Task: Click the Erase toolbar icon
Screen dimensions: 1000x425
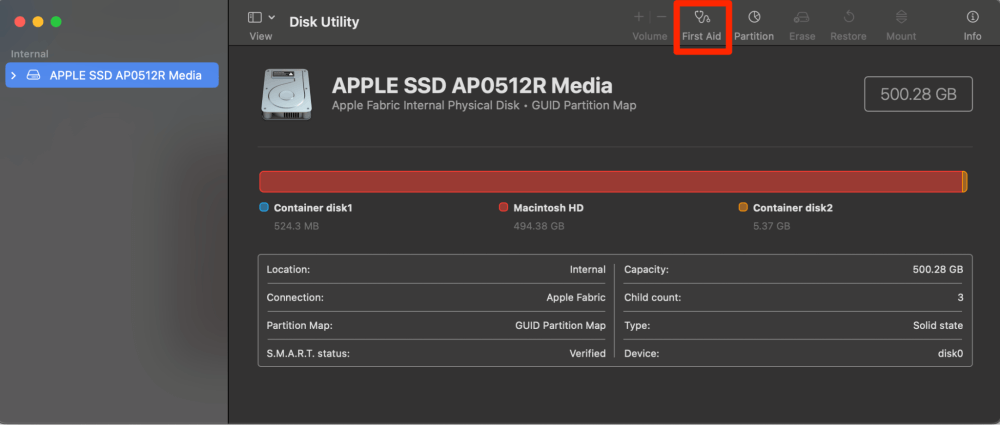Action: click(x=801, y=25)
